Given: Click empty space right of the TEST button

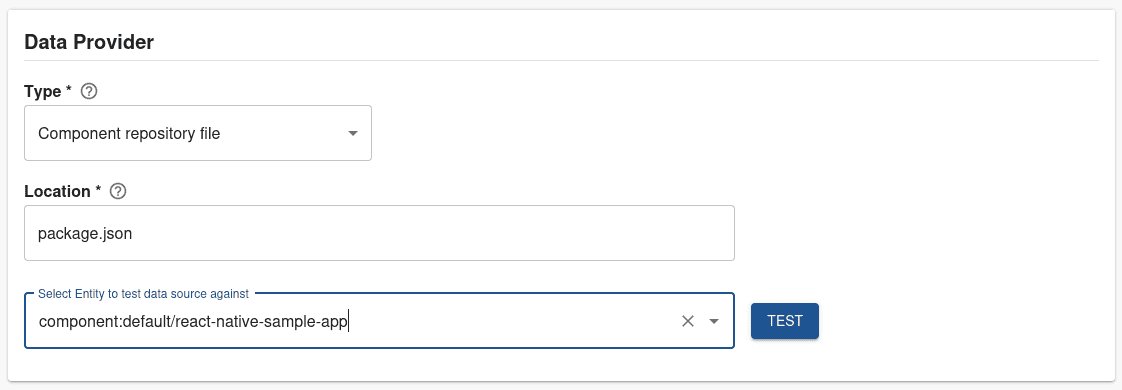Looking at the screenshot, I should 959,321.
